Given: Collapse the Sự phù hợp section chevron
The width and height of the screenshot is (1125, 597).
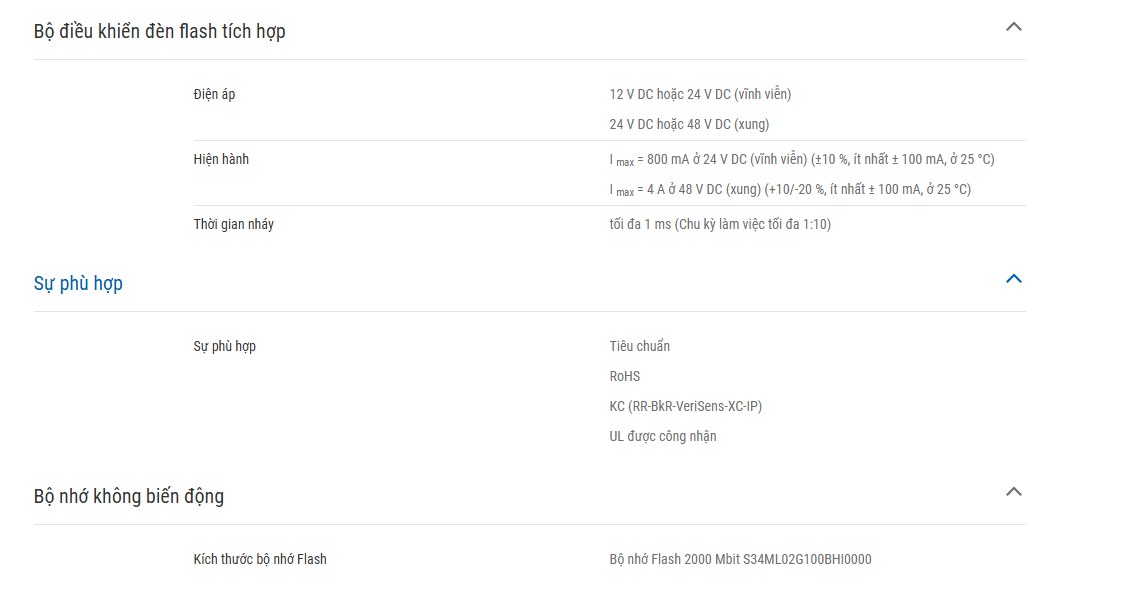Looking at the screenshot, I should coord(1013,278).
